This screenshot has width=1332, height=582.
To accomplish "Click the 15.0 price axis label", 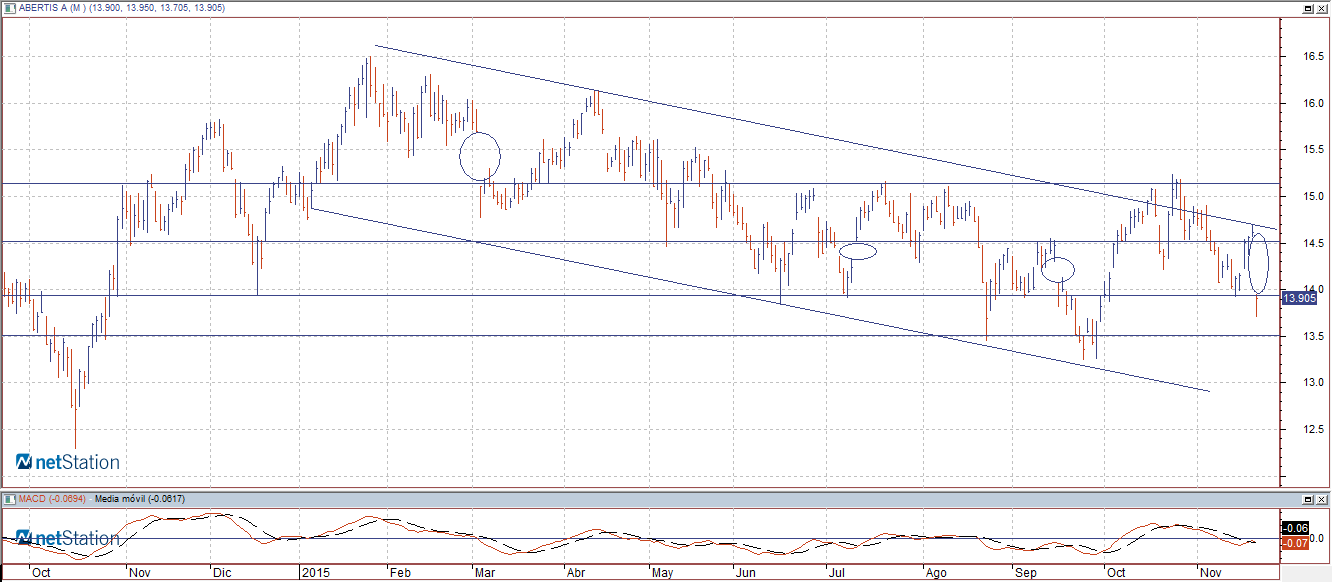I will click(1313, 197).
